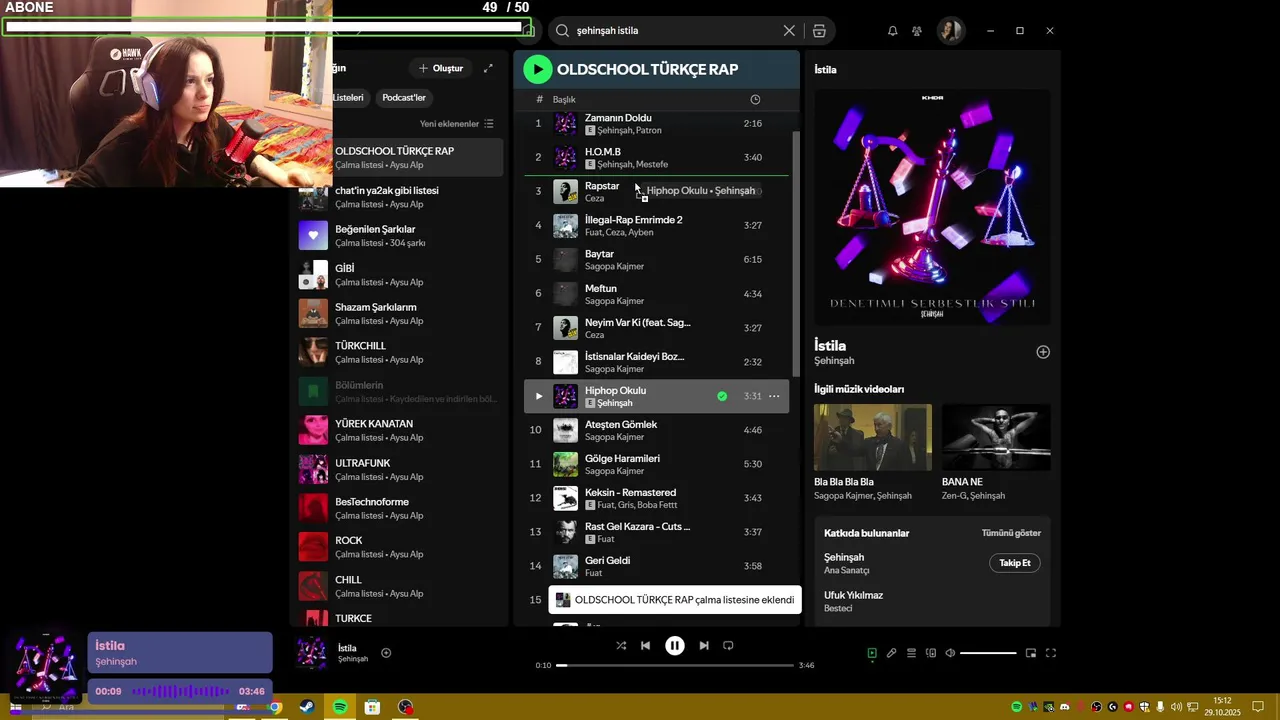Open the profile avatar menu
Viewport: 1280px width, 720px height.
pyautogui.click(x=949, y=31)
